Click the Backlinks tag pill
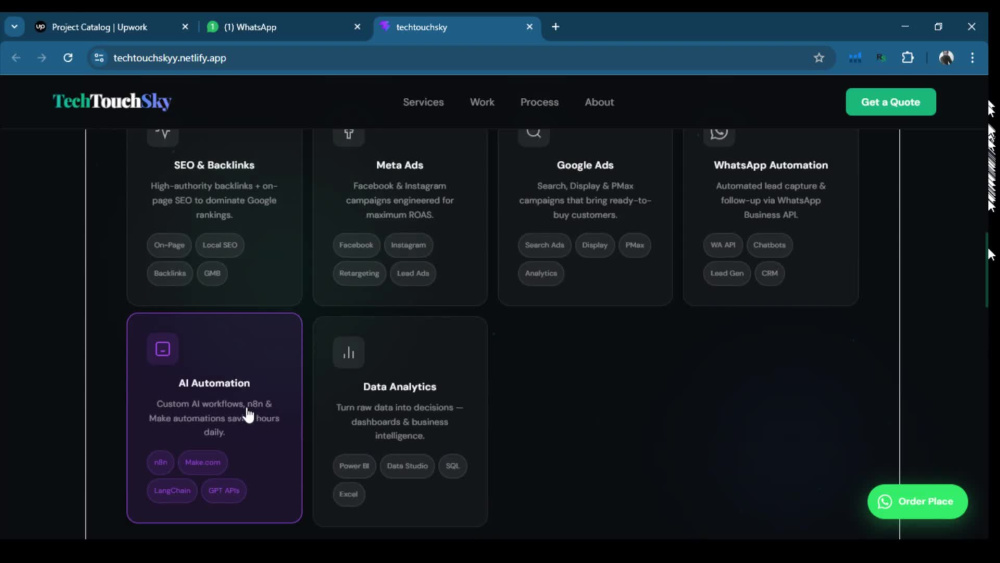Viewport: 1000px width, 563px height. click(x=170, y=274)
